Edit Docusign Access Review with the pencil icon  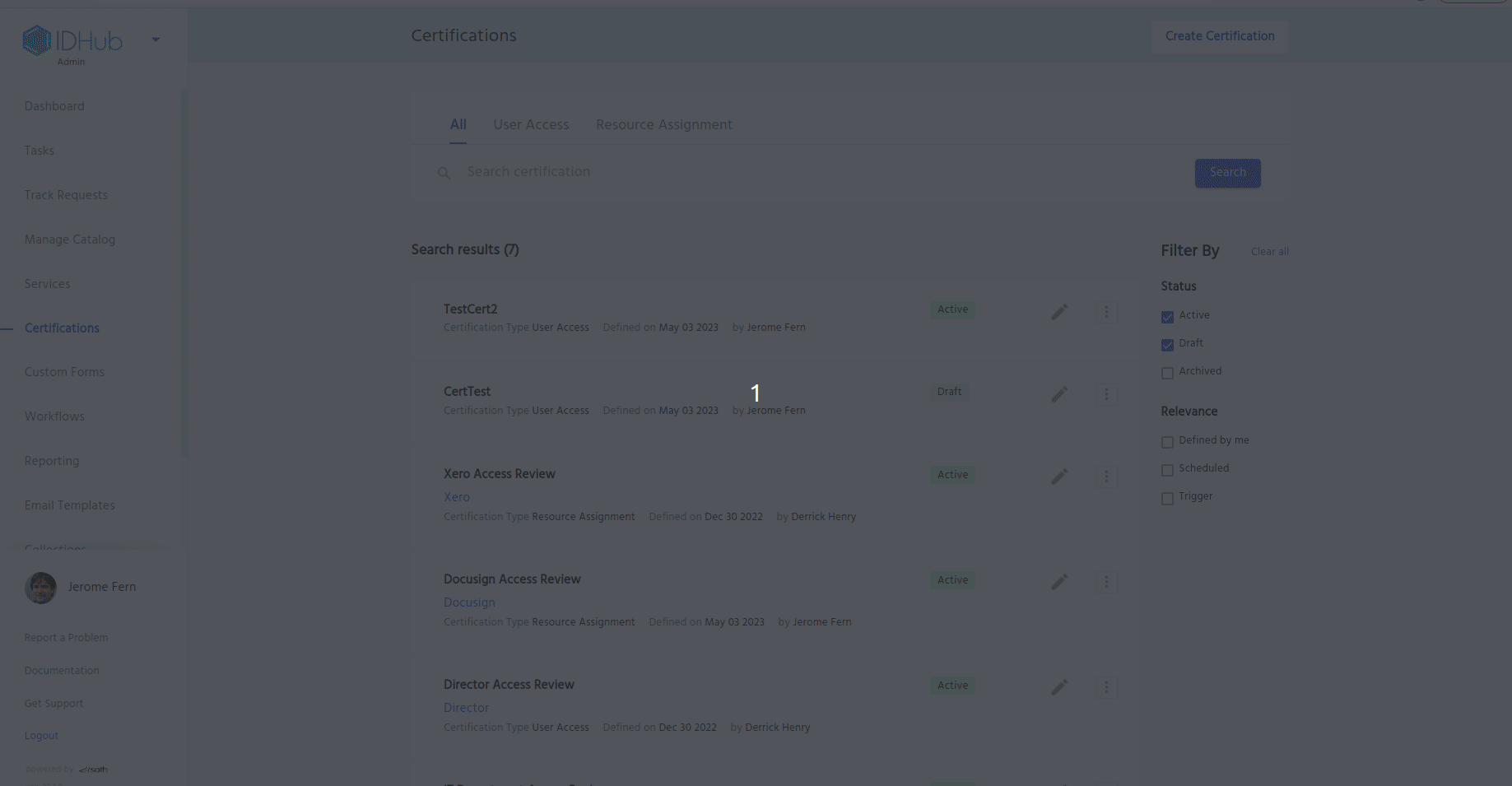[1059, 582]
